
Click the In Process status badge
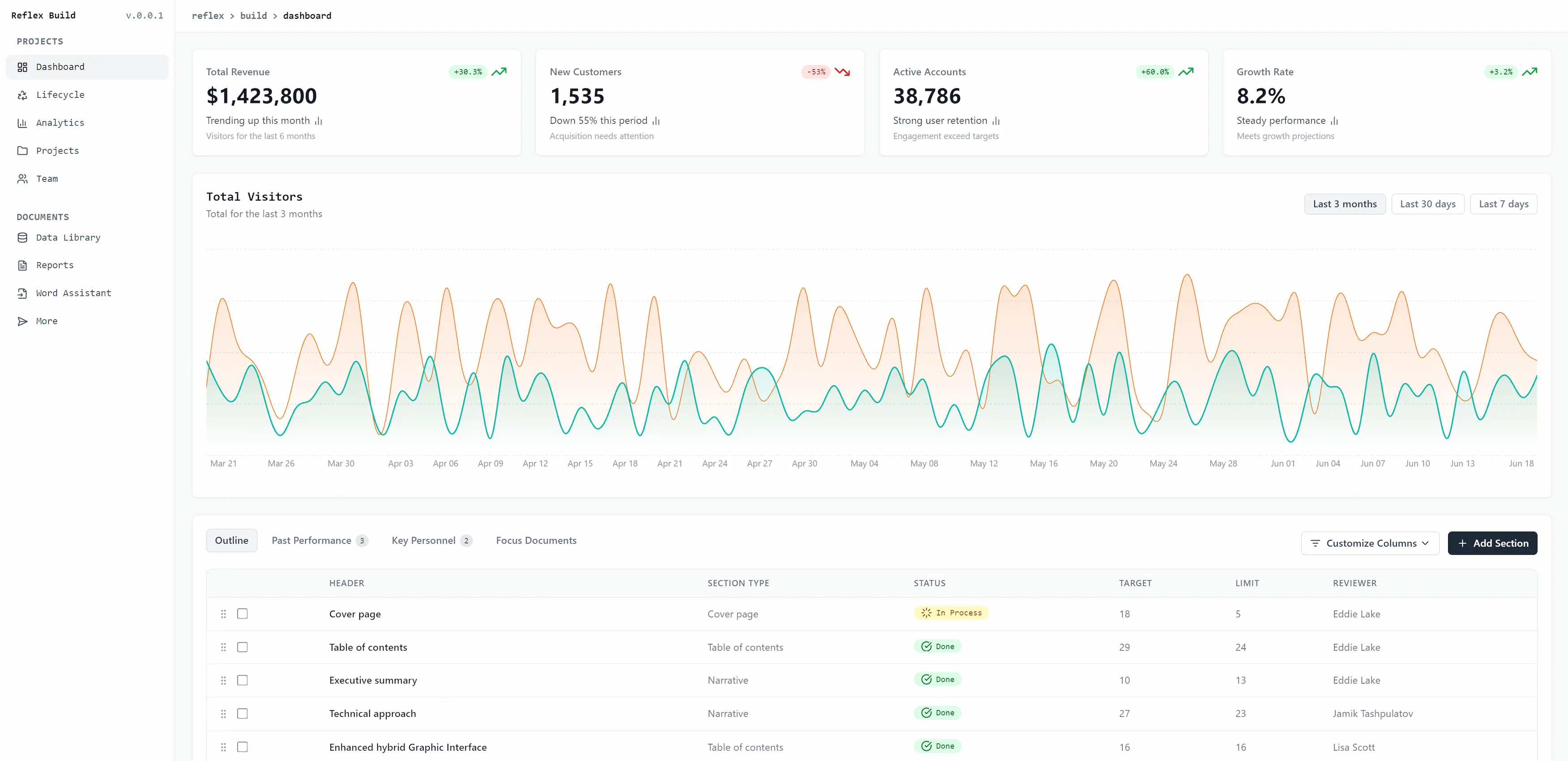coord(951,613)
